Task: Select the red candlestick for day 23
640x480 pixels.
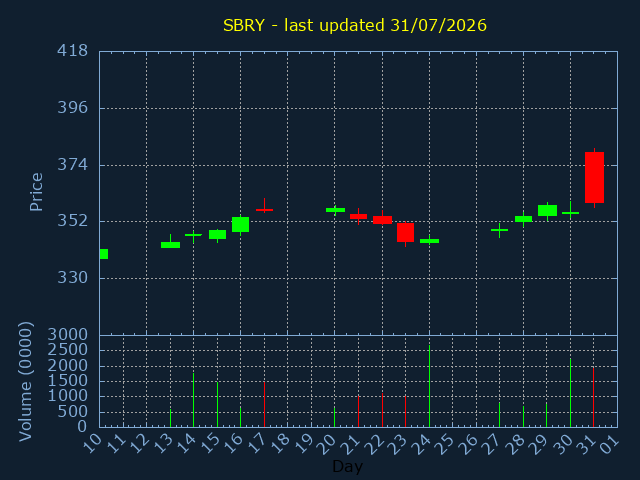Action: [x=405, y=233]
